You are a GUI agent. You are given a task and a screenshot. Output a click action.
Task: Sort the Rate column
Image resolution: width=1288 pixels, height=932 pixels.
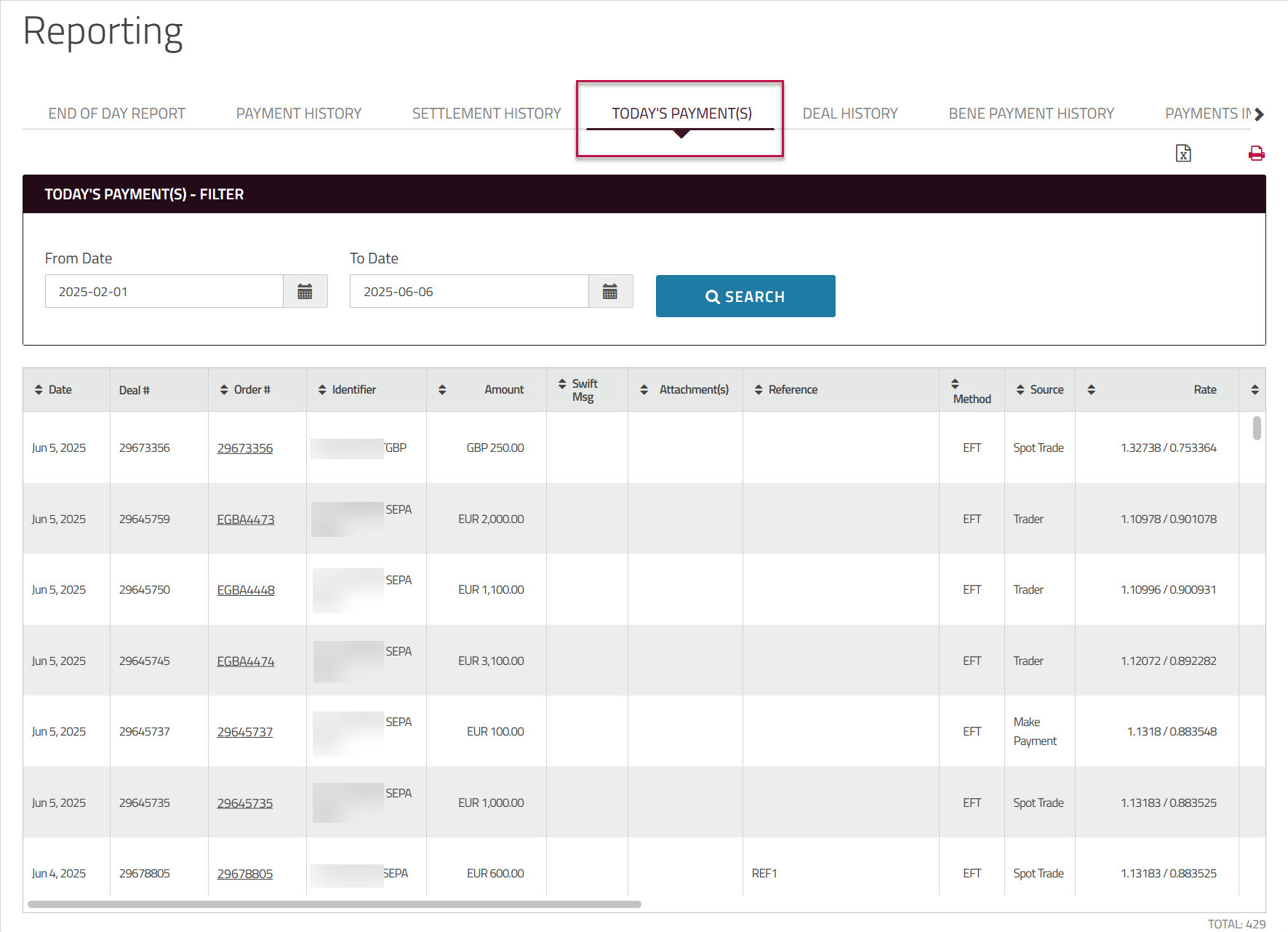tap(1091, 389)
